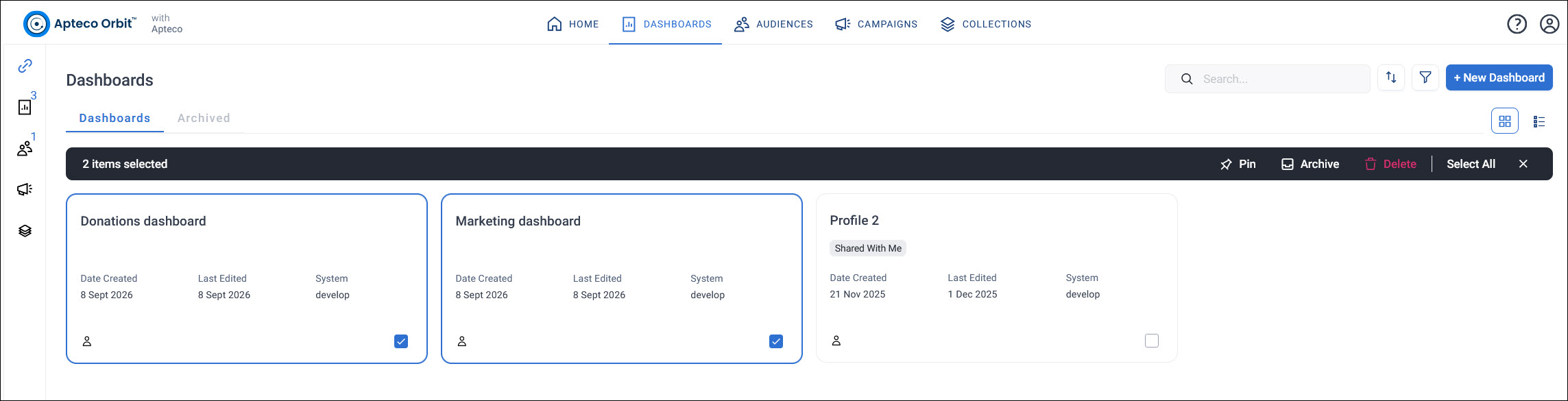Image resolution: width=1568 pixels, height=401 pixels.
Task: Open the filter funnel button
Action: click(1425, 77)
